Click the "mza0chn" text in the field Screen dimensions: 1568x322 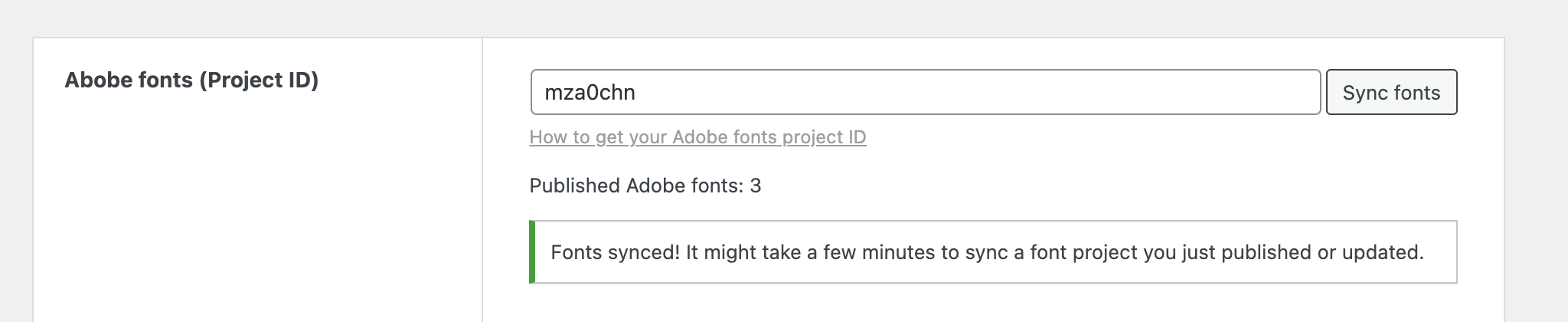[590, 93]
